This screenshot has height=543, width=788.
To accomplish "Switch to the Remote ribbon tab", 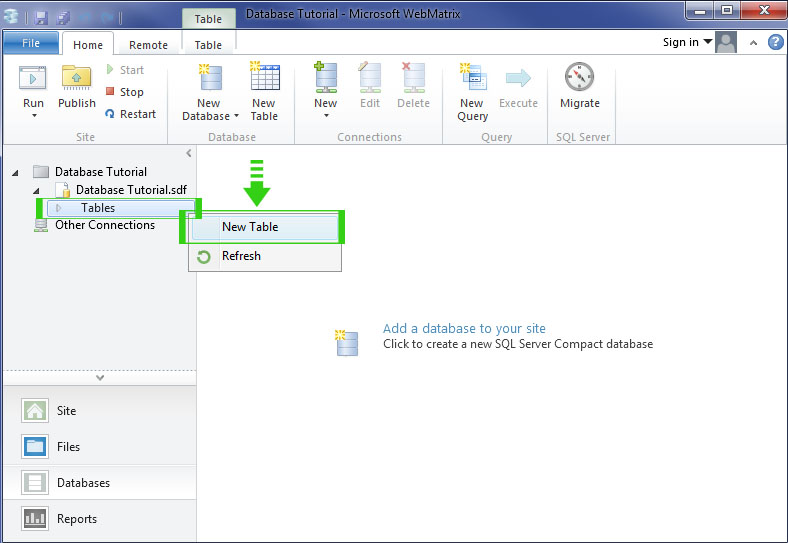I will pos(148,45).
